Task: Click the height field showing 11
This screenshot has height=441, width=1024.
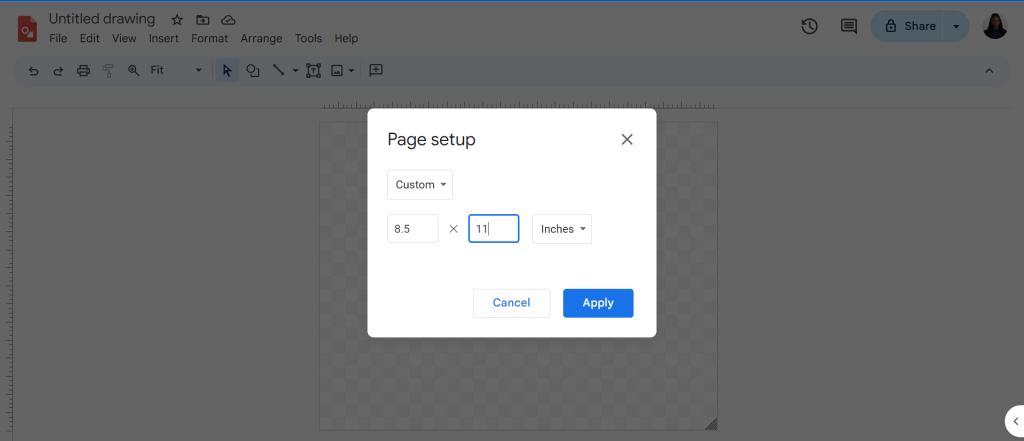Action: point(494,229)
